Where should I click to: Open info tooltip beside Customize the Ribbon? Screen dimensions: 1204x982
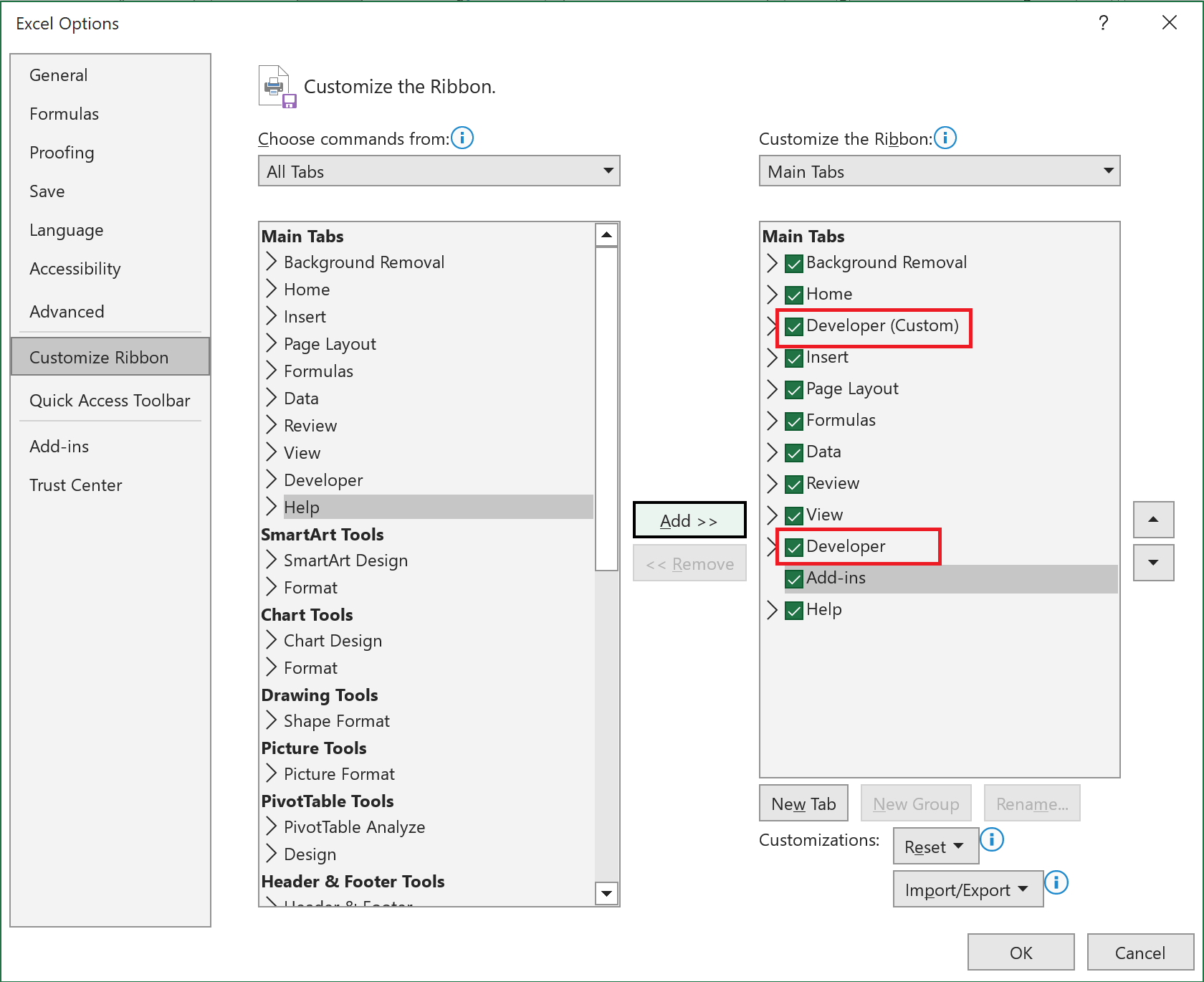click(946, 138)
